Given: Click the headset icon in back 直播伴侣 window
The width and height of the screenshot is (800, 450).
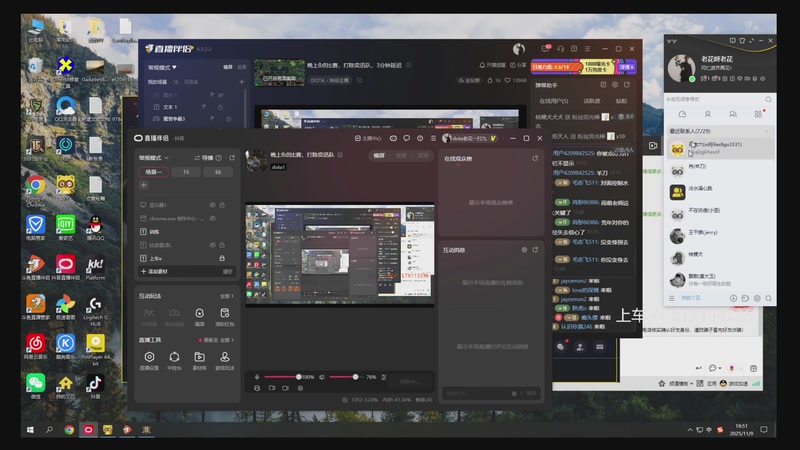Looking at the screenshot, I should tap(560, 48).
